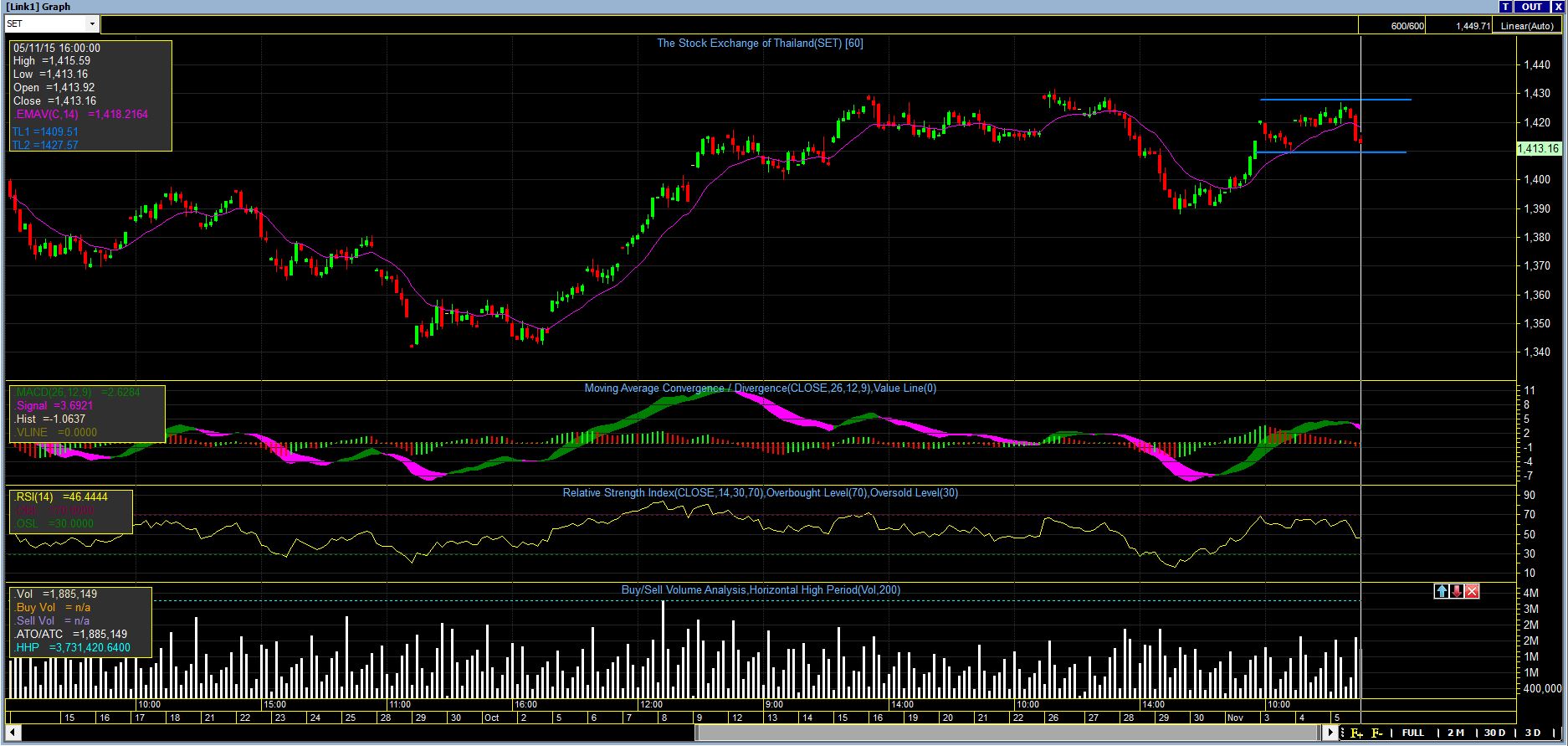Click the TL2 =1427.57 trendline label
Image resolution: width=1568 pixels, height=746 pixels.
pyautogui.click(x=45, y=146)
